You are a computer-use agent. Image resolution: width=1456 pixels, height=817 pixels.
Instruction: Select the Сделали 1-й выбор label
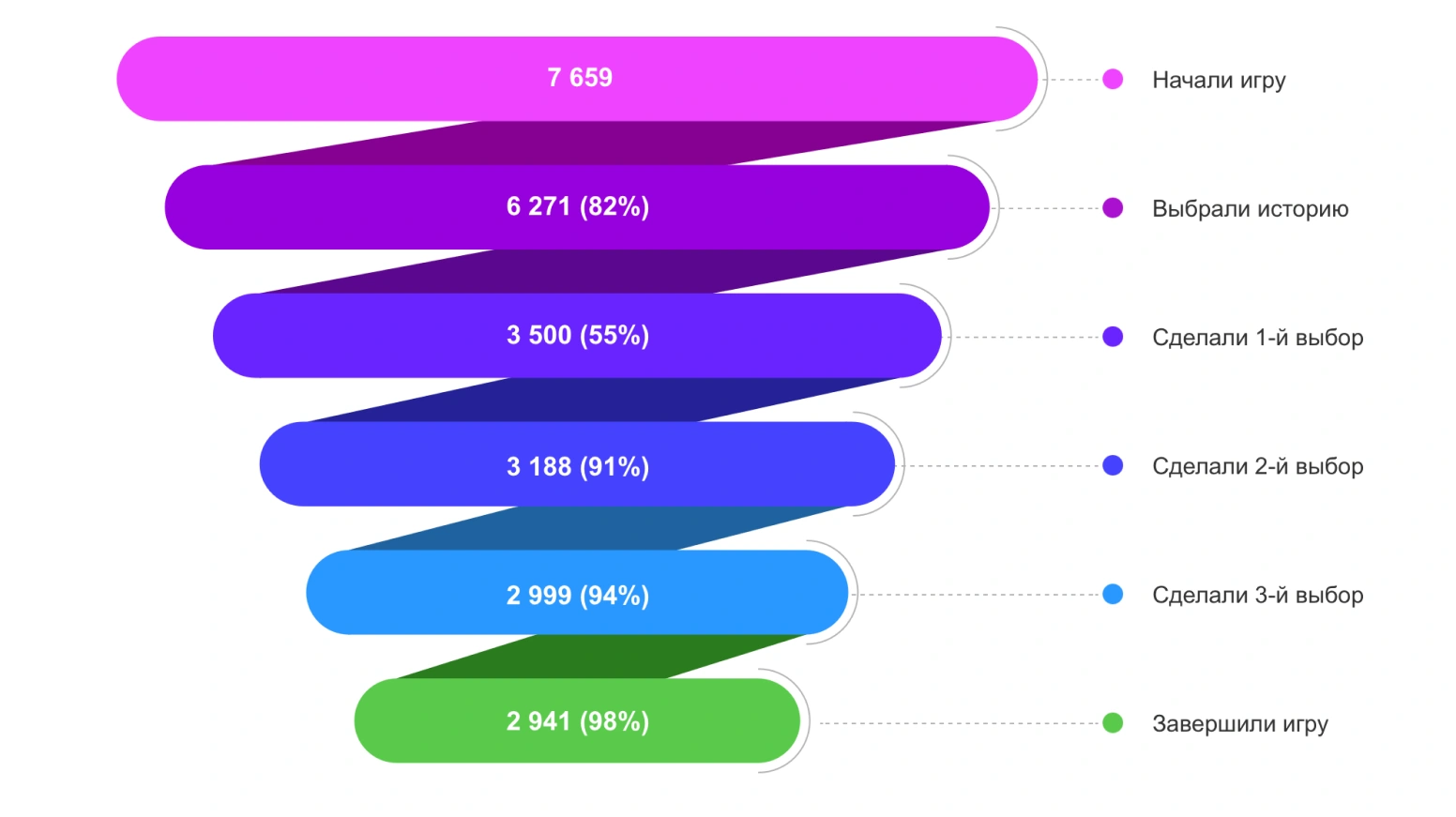tap(1257, 337)
